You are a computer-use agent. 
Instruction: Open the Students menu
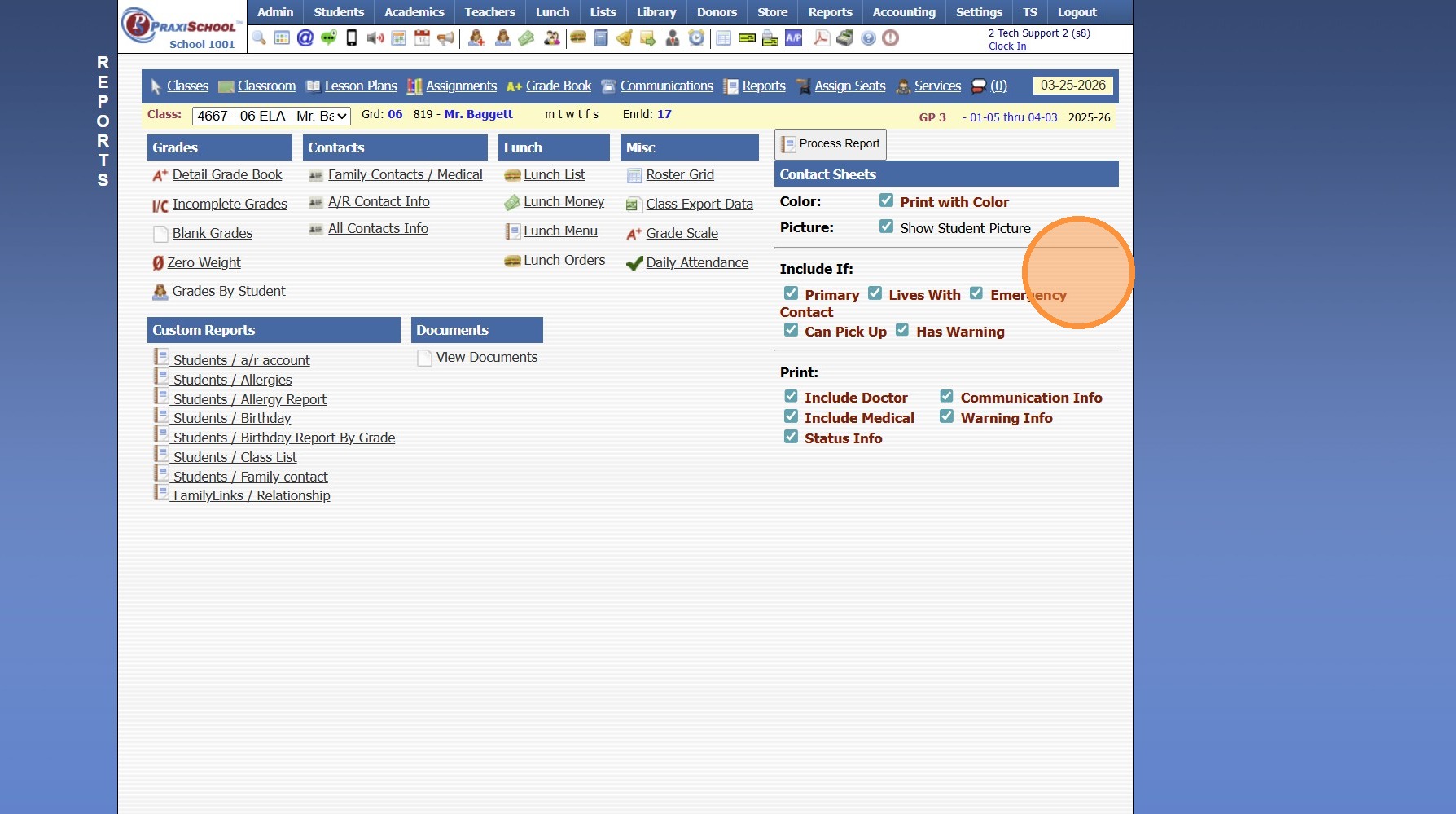pyautogui.click(x=339, y=12)
